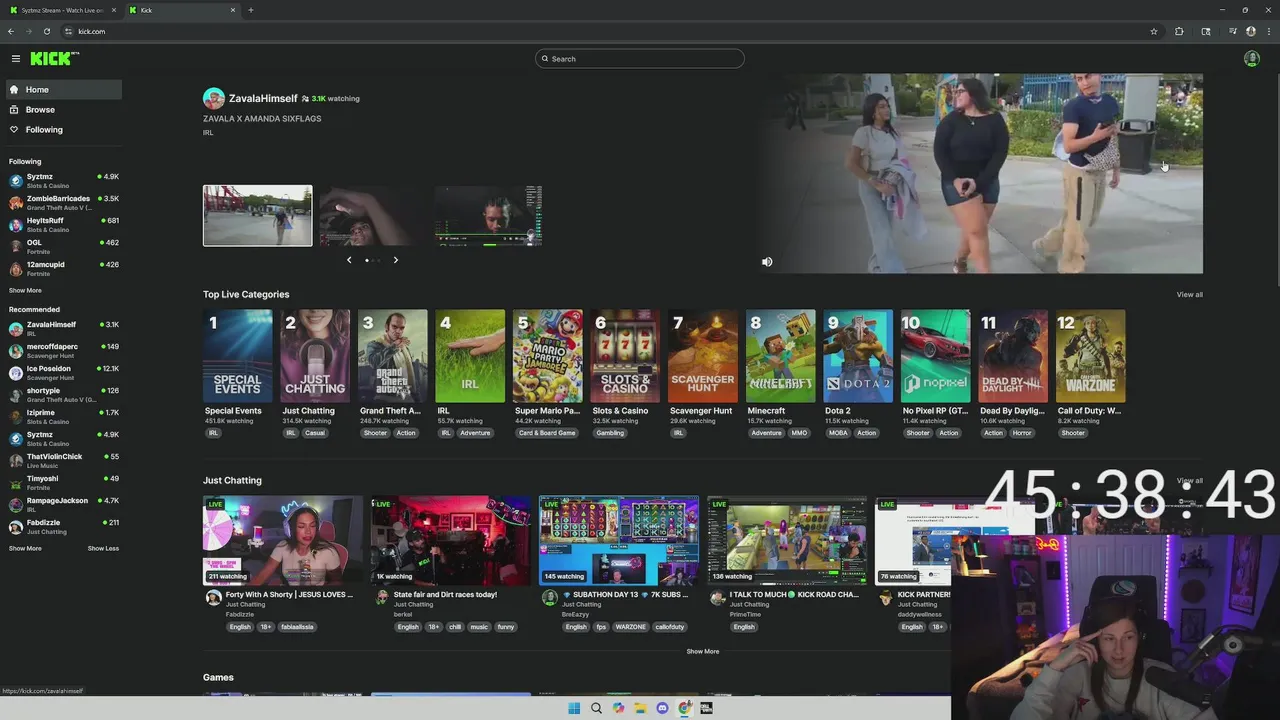The image size is (1280, 720).
Task: Open ThatViolinChick recommended channel
Action: [64, 461]
